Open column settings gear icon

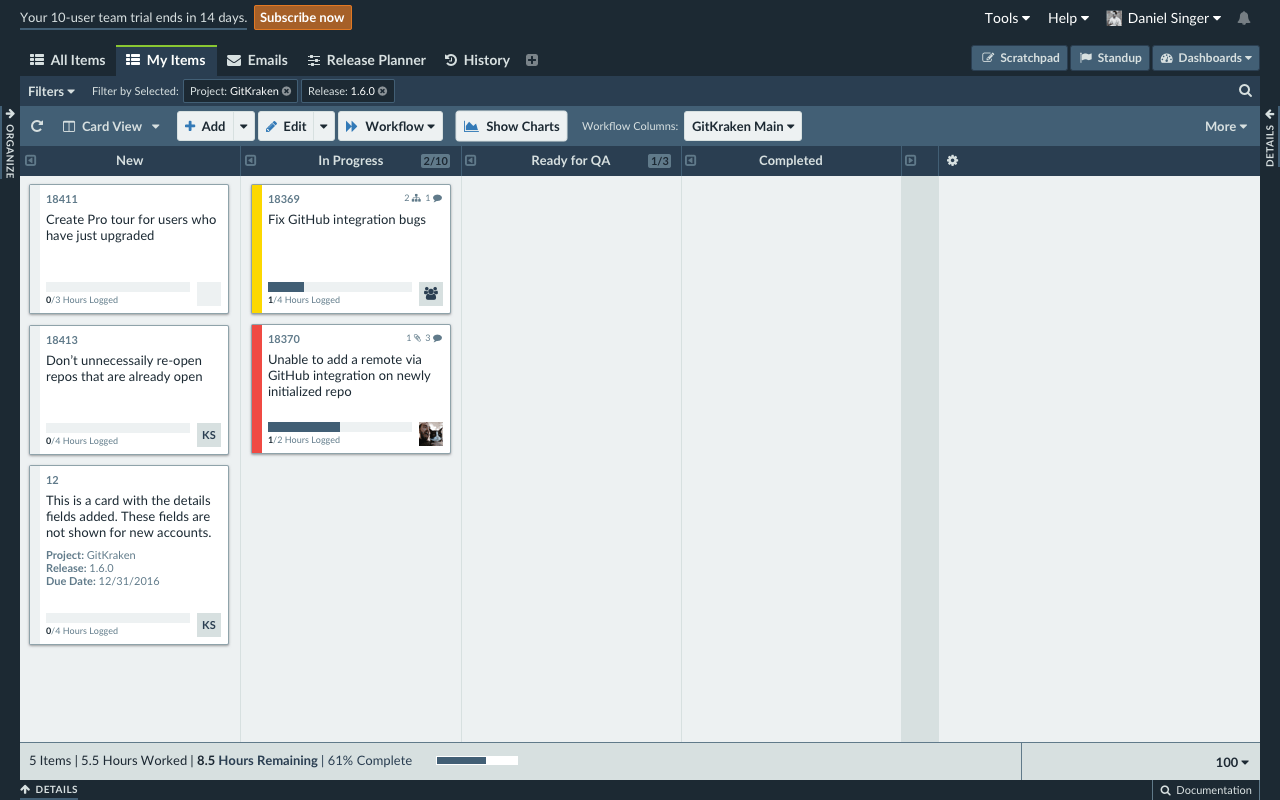[952, 160]
